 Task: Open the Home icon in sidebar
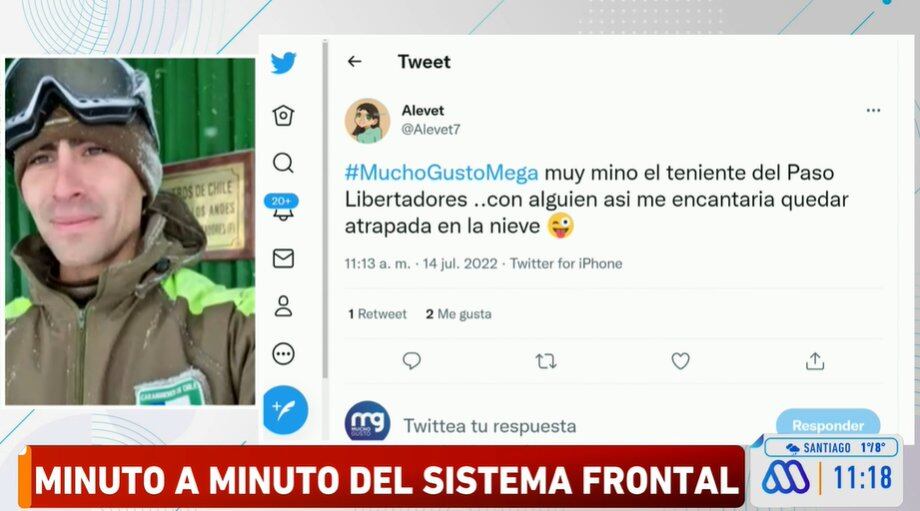click(283, 116)
